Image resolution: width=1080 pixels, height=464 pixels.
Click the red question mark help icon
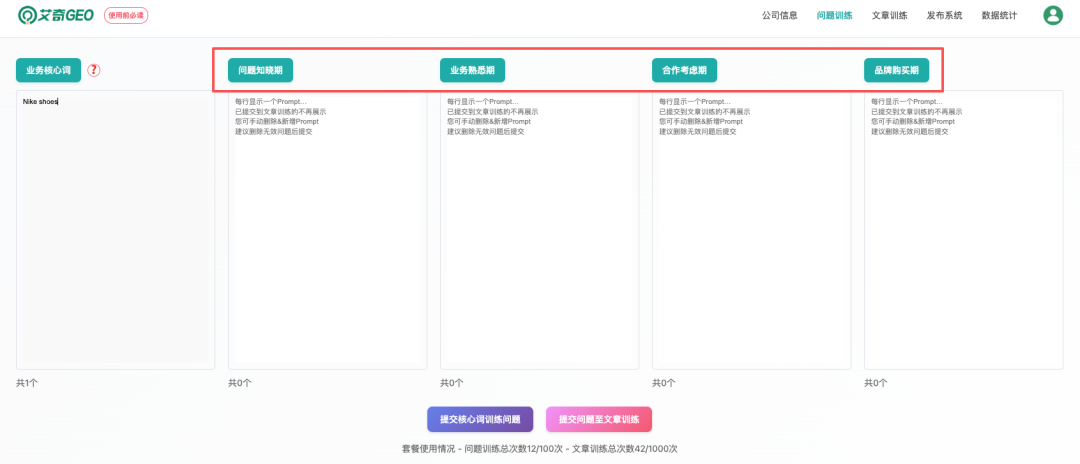coord(94,70)
